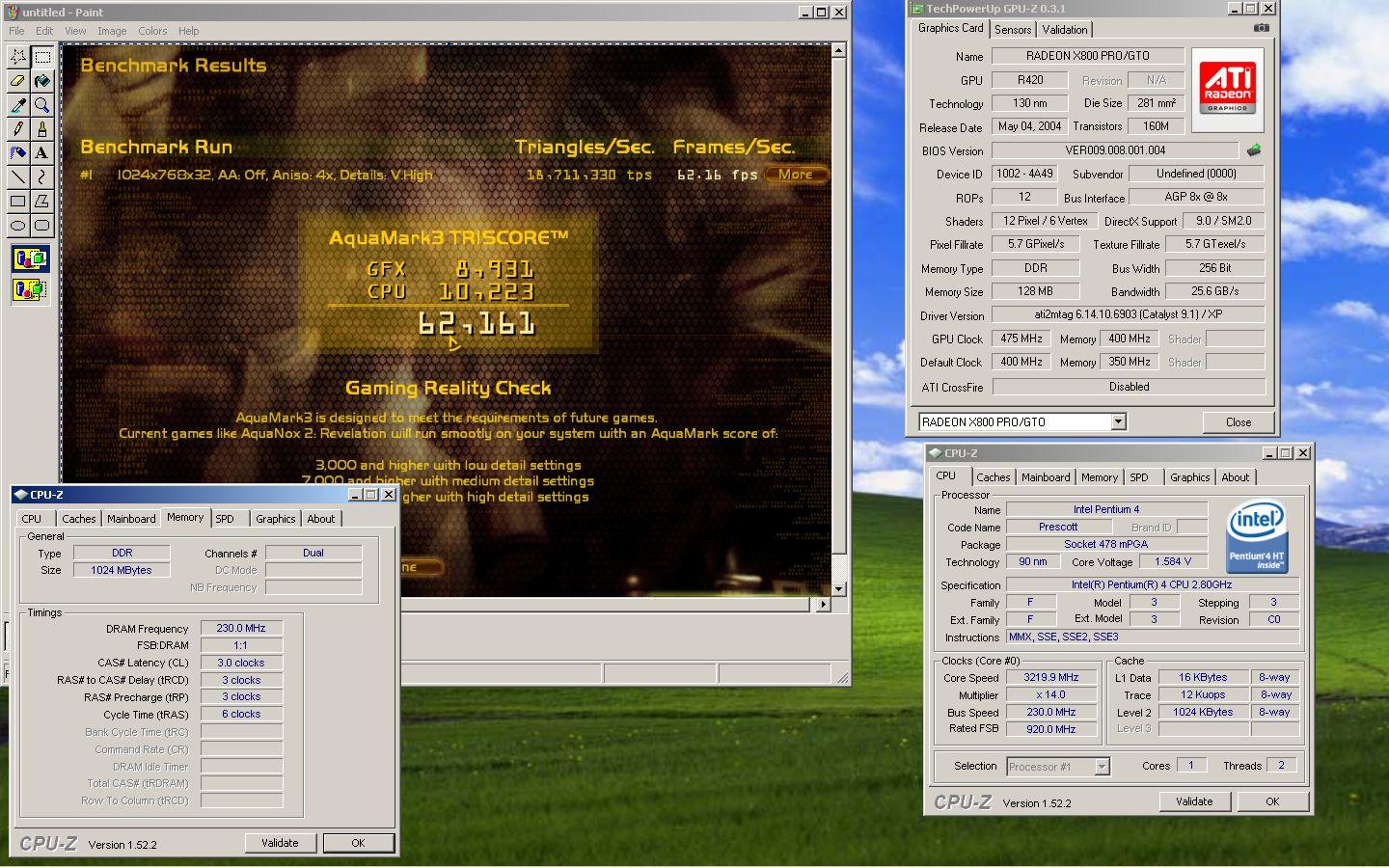Open the Mainboard tab in right CPU-Z window

coord(1046,477)
